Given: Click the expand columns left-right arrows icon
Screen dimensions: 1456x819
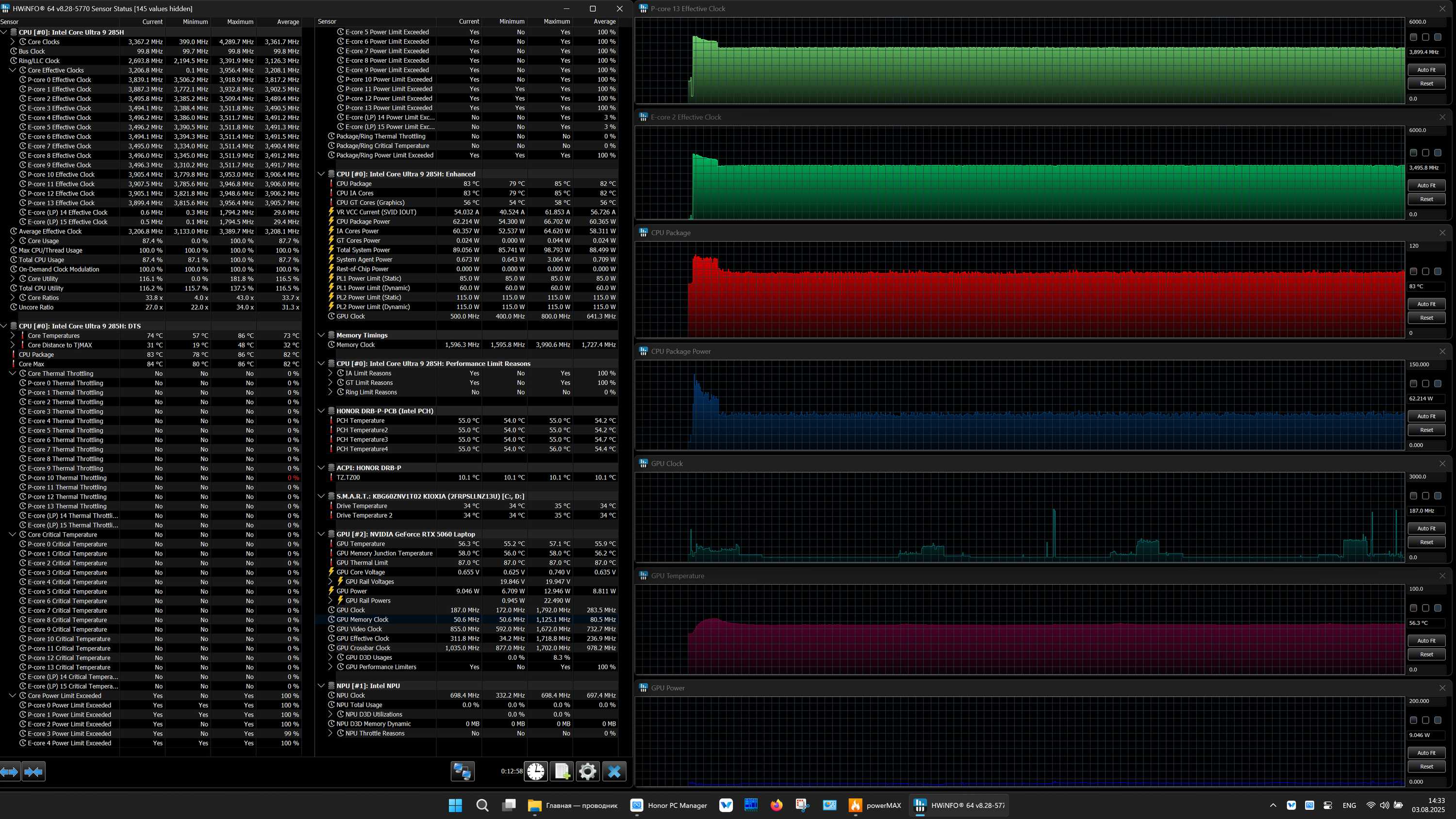Looking at the screenshot, I should (x=10, y=771).
